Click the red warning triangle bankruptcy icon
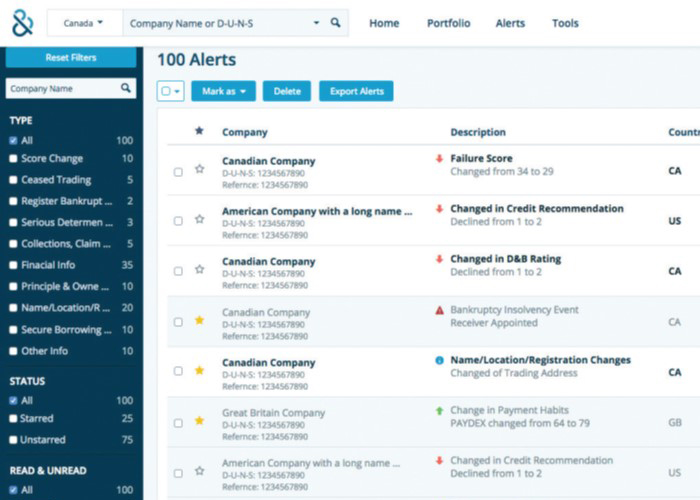The width and height of the screenshot is (700, 500). click(x=439, y=310)
